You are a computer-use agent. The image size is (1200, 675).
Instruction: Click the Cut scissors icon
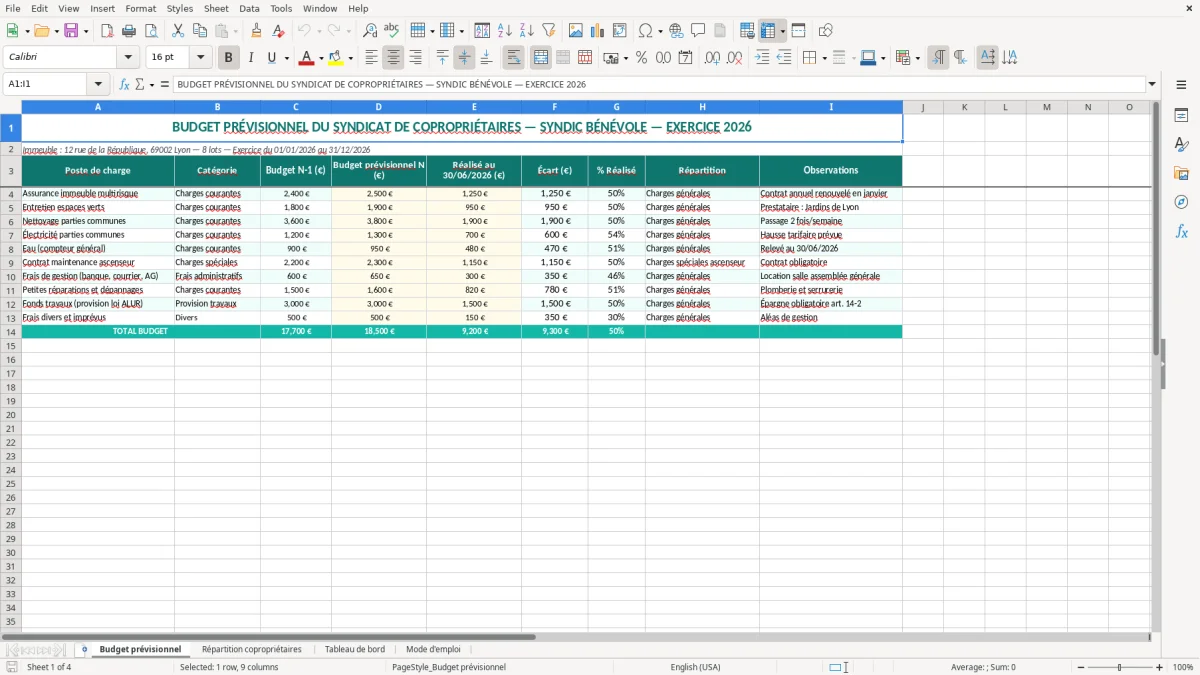(178, 31)
